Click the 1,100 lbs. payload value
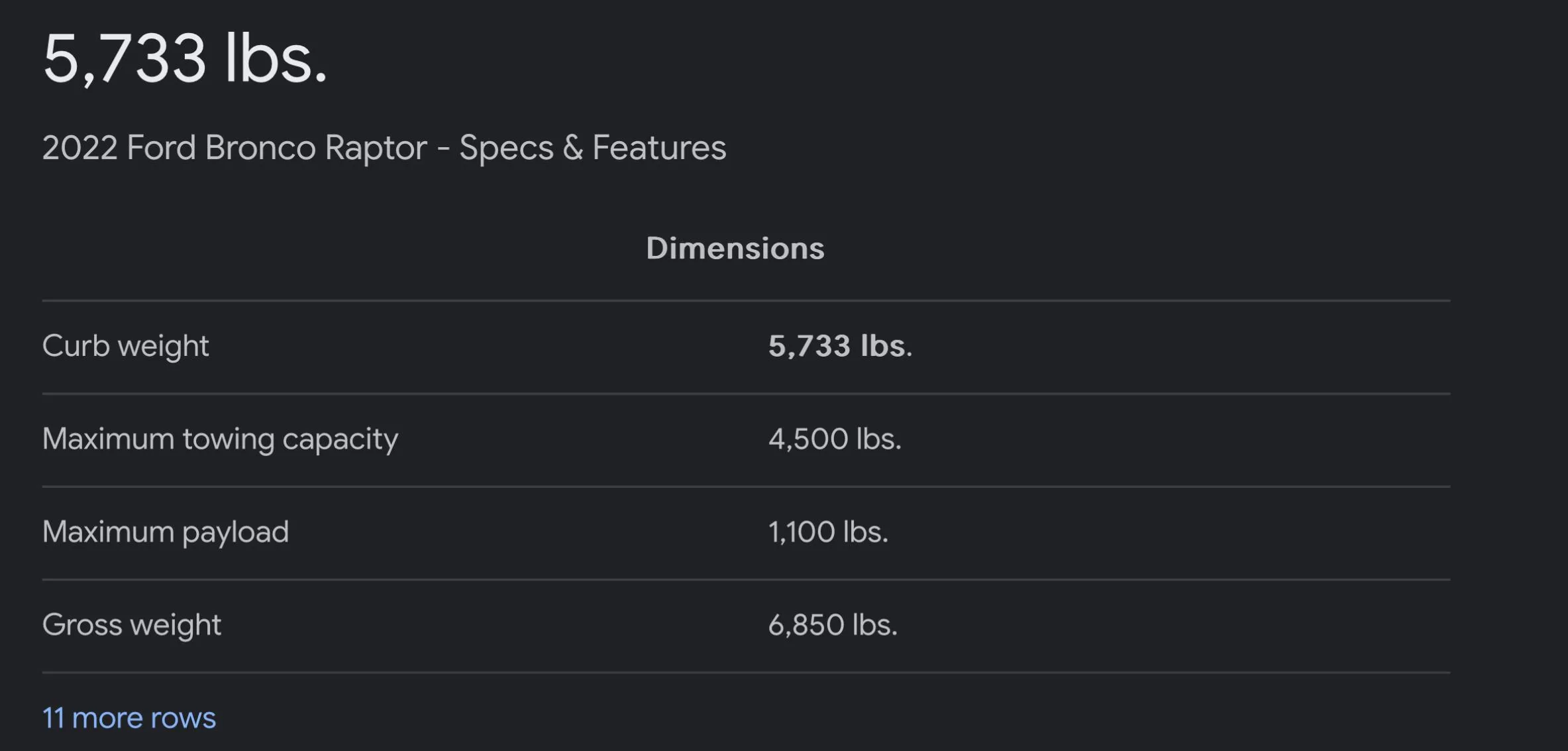Screen dimensions: 1568x751 (828, 532)
